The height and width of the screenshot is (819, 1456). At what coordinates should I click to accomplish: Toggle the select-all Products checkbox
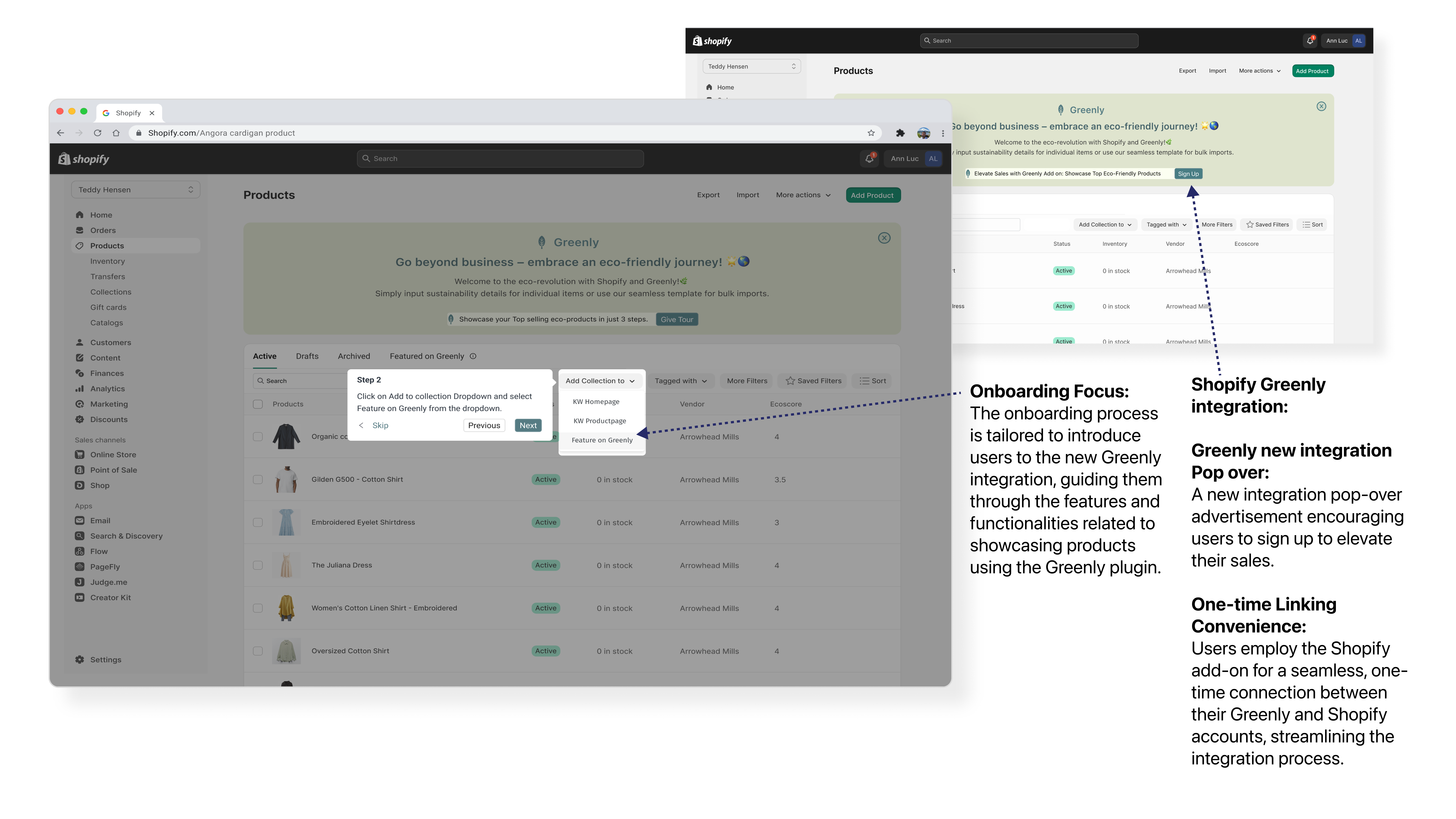[x=258, y=404]
